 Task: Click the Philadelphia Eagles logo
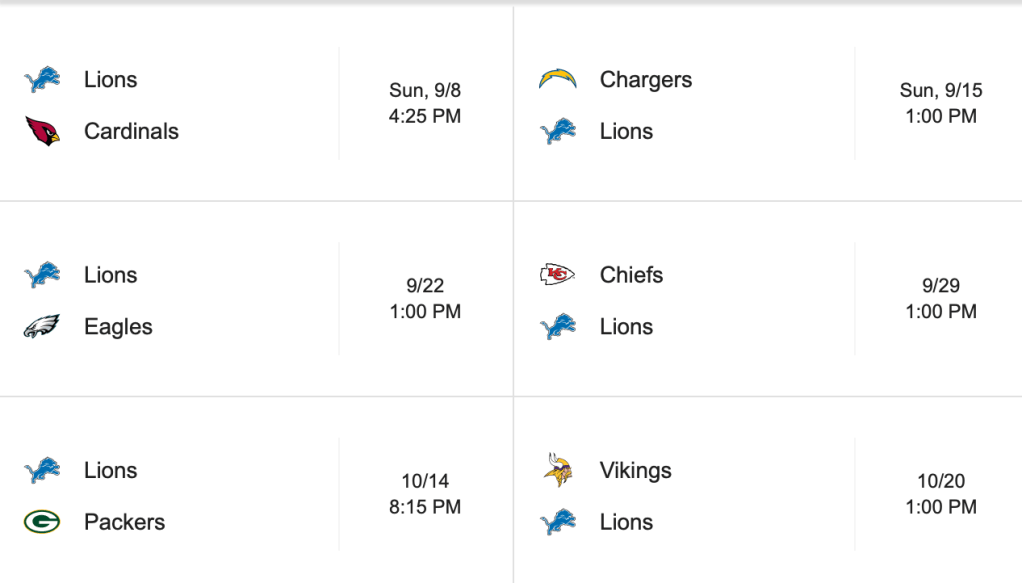click(x=42, y=326)
